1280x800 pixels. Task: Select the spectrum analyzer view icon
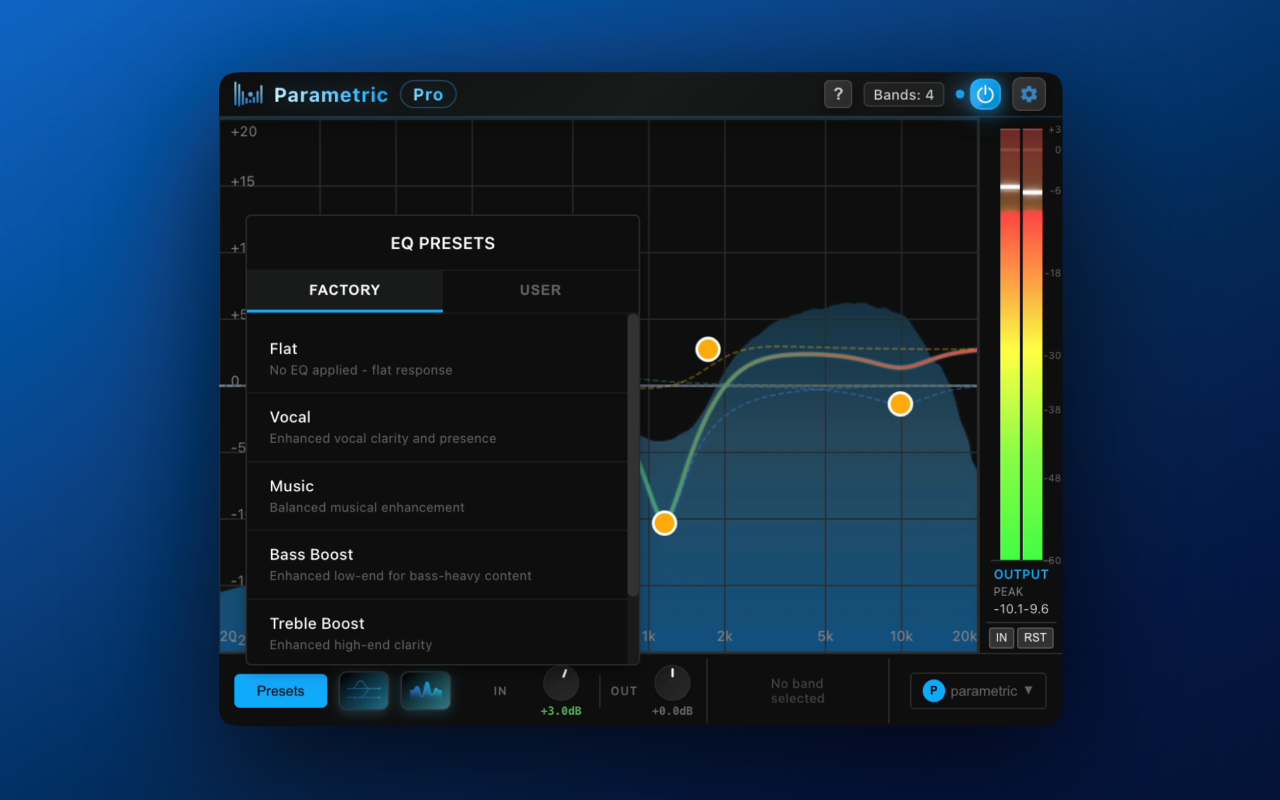[425, 690]
